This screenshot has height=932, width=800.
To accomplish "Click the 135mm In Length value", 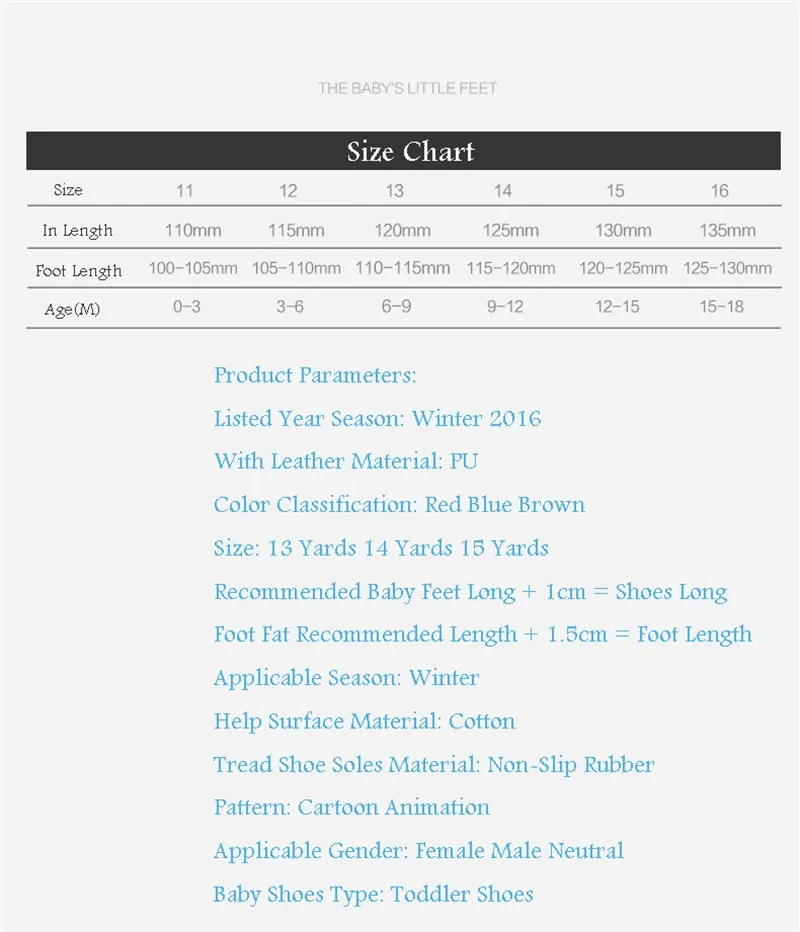I will click(x=727, y=230).
